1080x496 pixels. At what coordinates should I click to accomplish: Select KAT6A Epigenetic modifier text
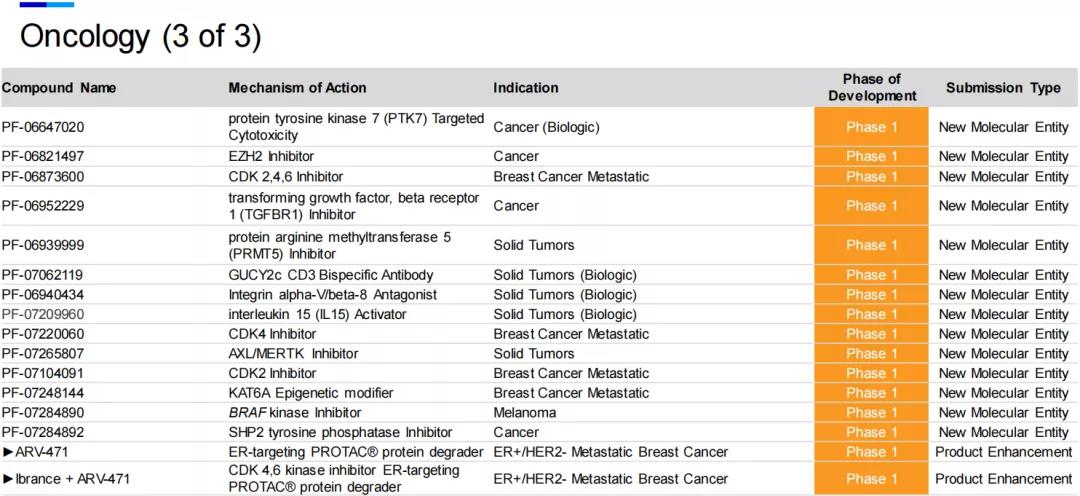click(x=311, y=393)
